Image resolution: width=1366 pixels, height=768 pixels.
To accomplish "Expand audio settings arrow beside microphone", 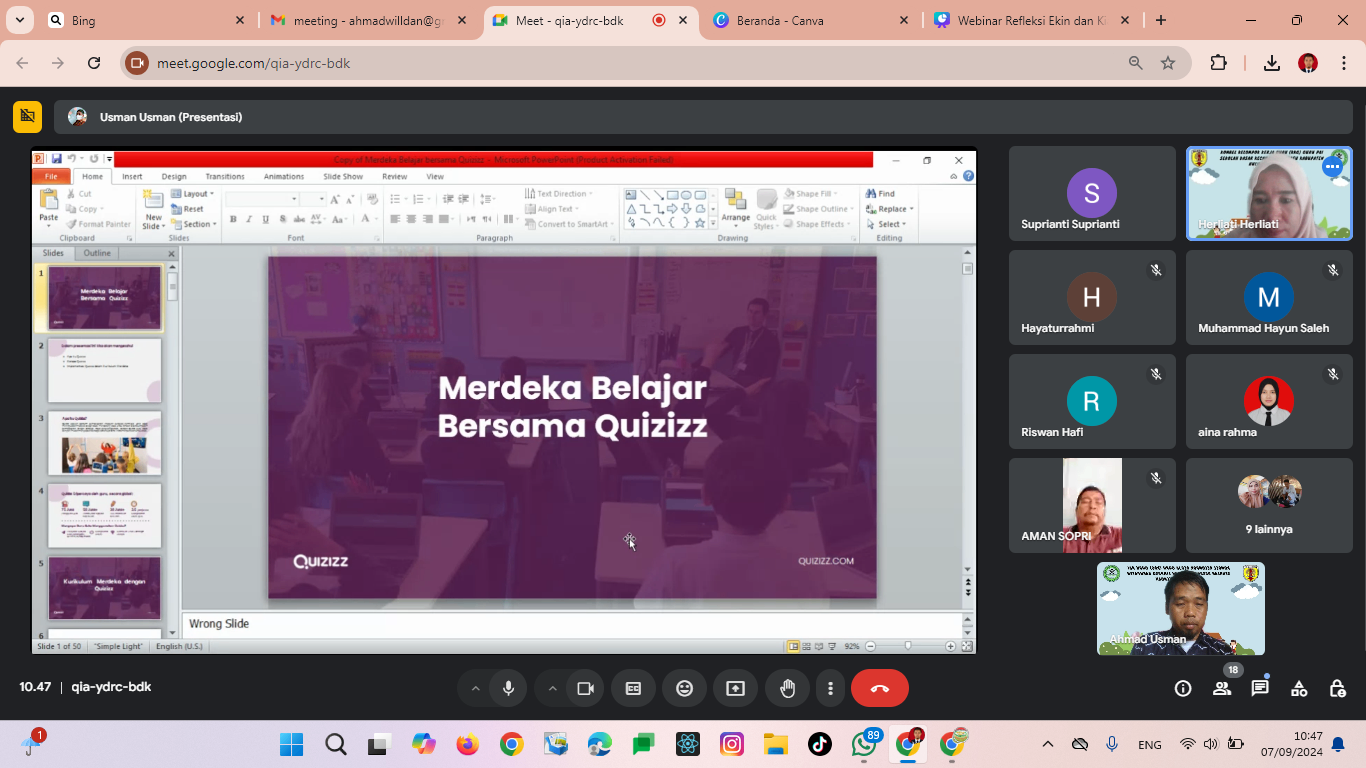I will (475, 688).
